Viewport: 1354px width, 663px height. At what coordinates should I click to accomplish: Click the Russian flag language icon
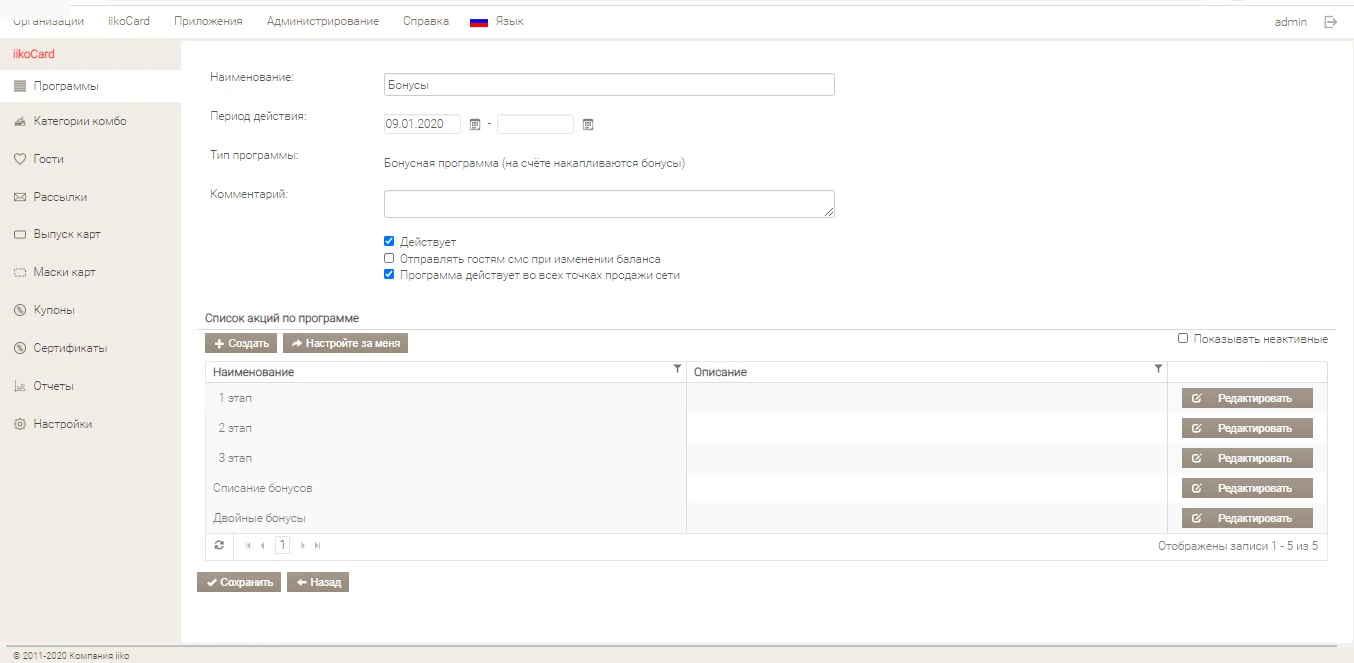pyautogui.click(x=479, y=22)
